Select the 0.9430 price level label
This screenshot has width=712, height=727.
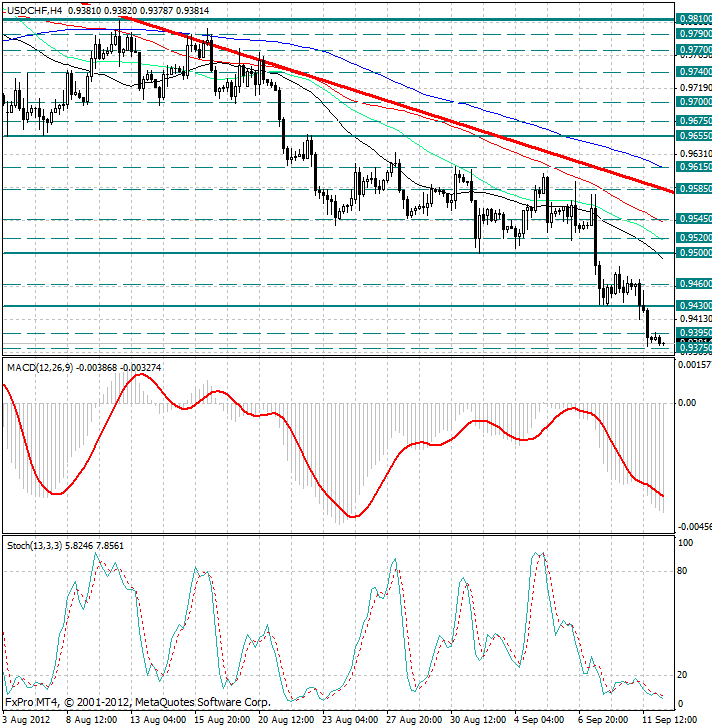694,306
